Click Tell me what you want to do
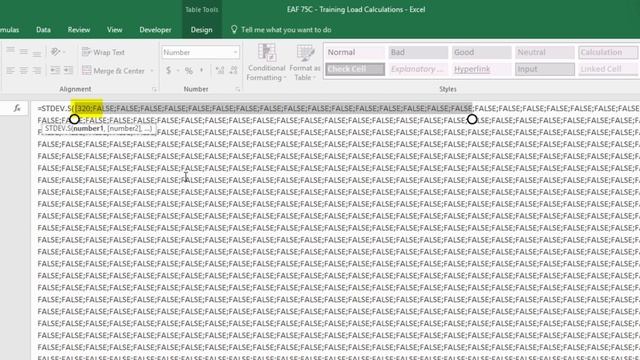640x360 pixels. pyautogui.click(x=286, y=29)
